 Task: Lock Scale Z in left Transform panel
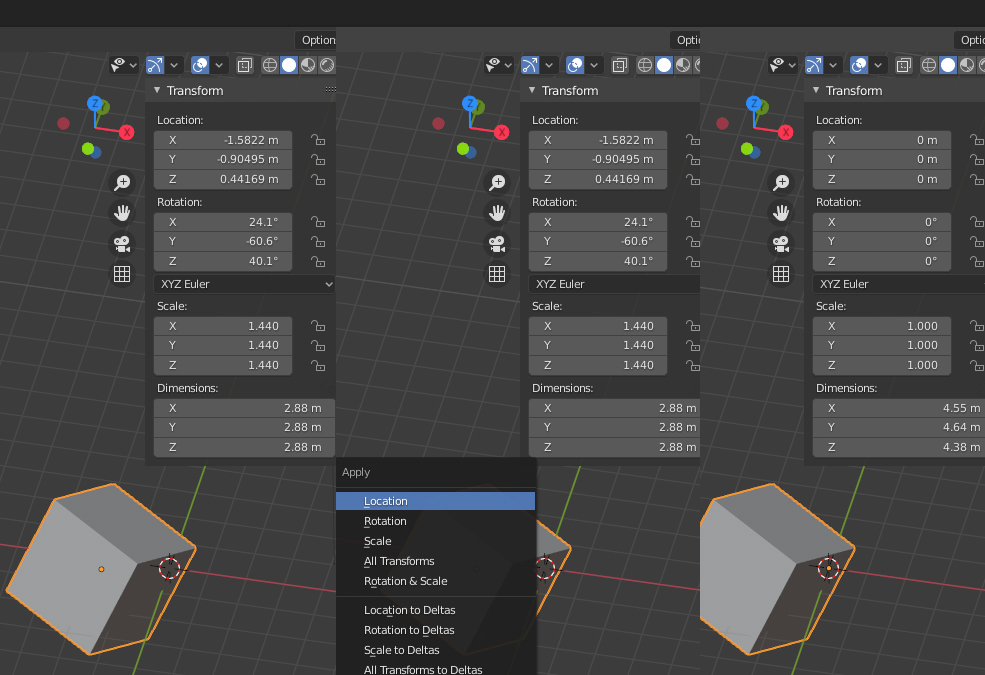(x=318, y=365)
